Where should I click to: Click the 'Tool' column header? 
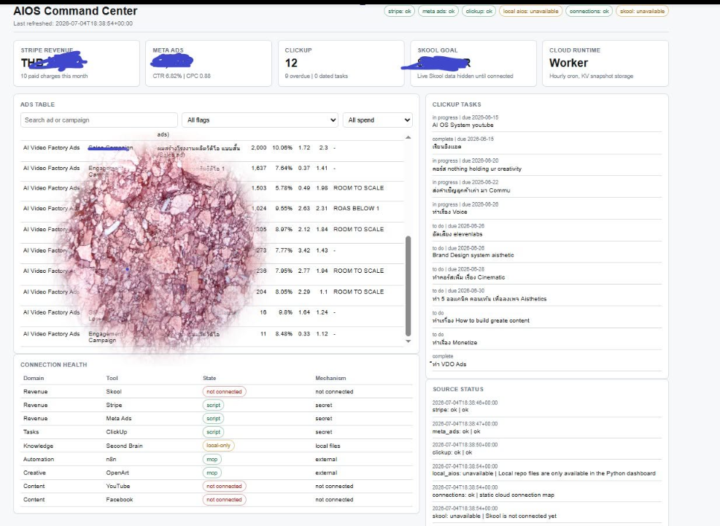pos(112,378)
